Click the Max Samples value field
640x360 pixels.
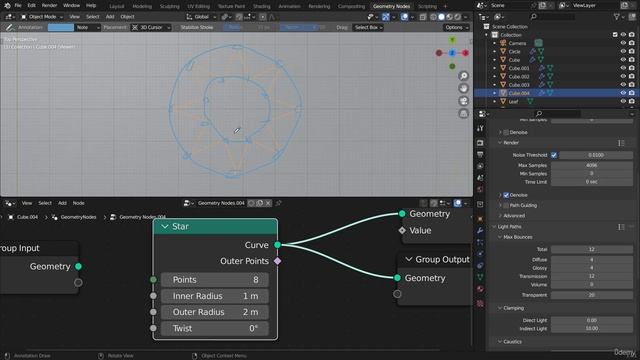point(592,165)
